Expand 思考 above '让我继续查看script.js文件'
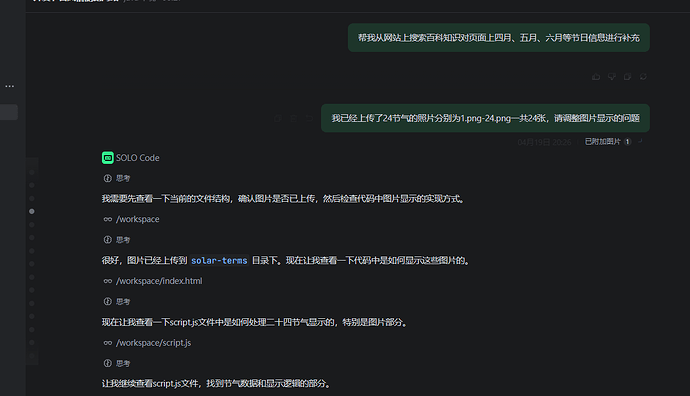690x396 pixels. tap(117, 363)
